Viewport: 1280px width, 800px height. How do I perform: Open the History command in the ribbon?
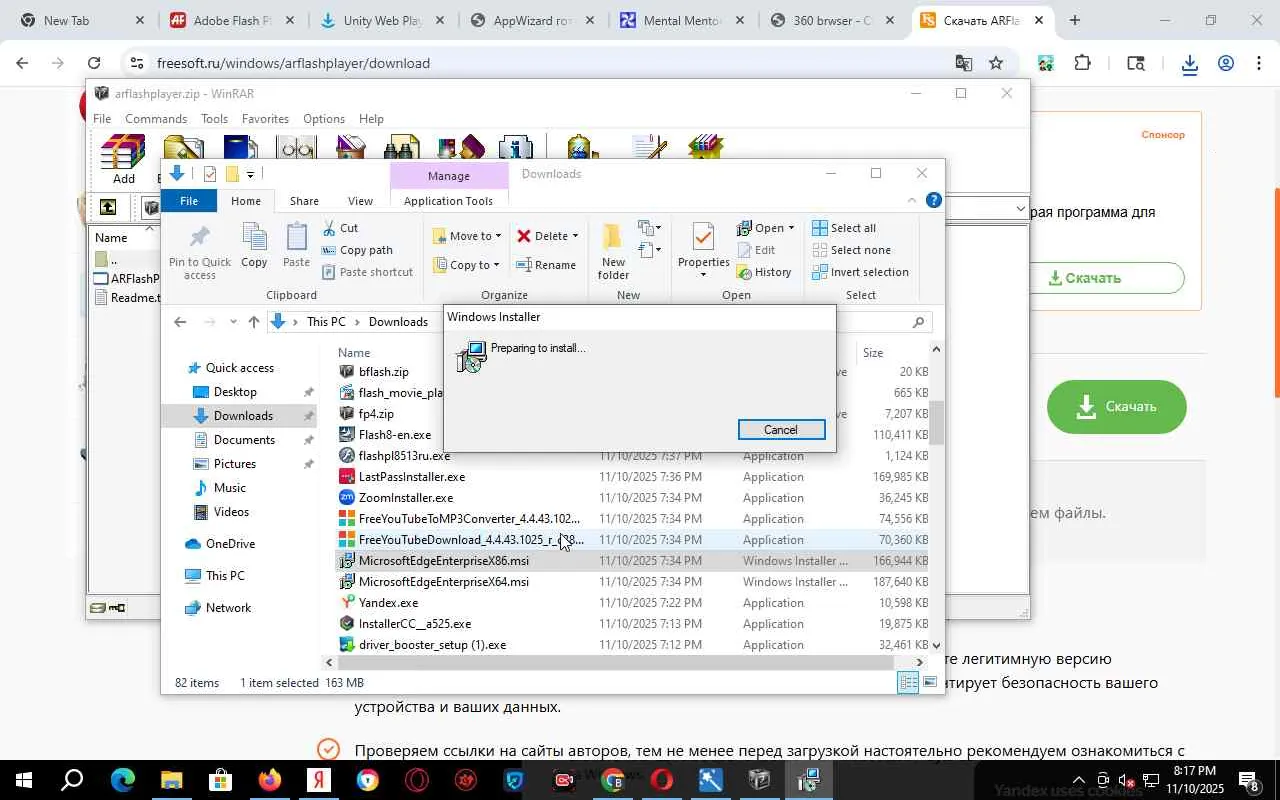click(x=764, y=272)
